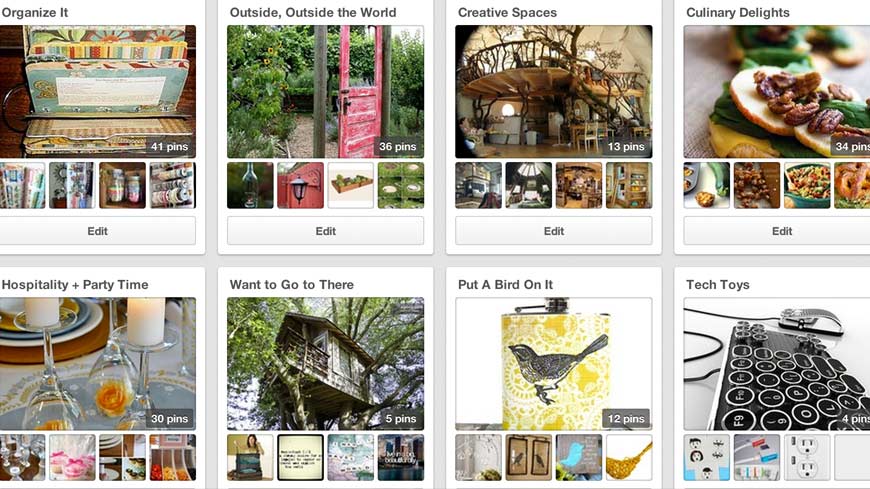Click Edit button under Creative Spaces board
This screenshot has width=870, height=489.
click(554, 231)
